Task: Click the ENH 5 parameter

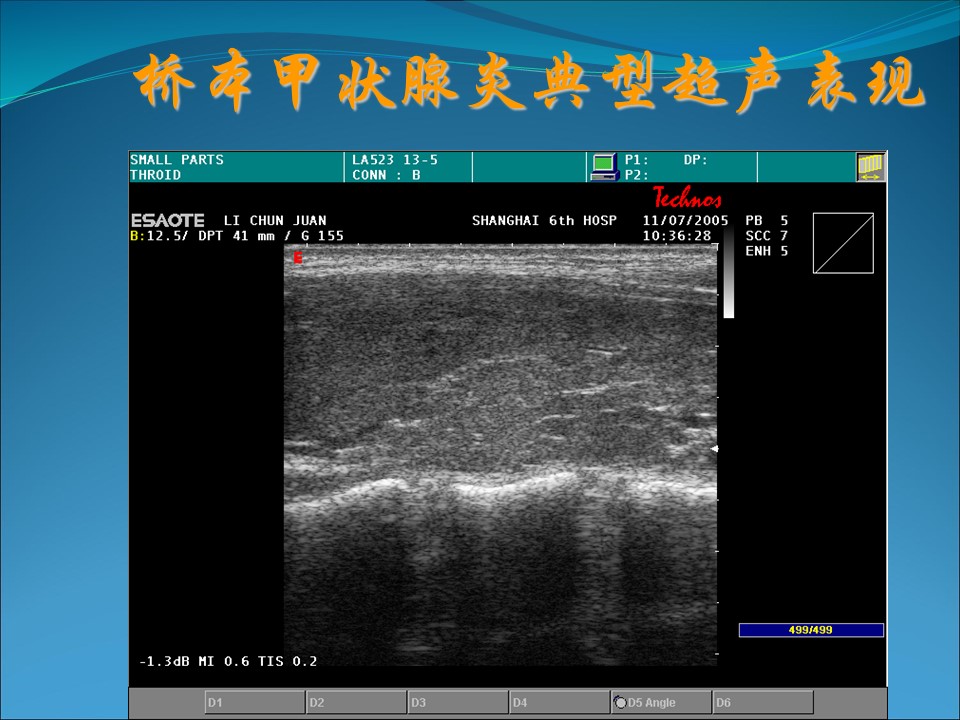Action: pos(767,251)
